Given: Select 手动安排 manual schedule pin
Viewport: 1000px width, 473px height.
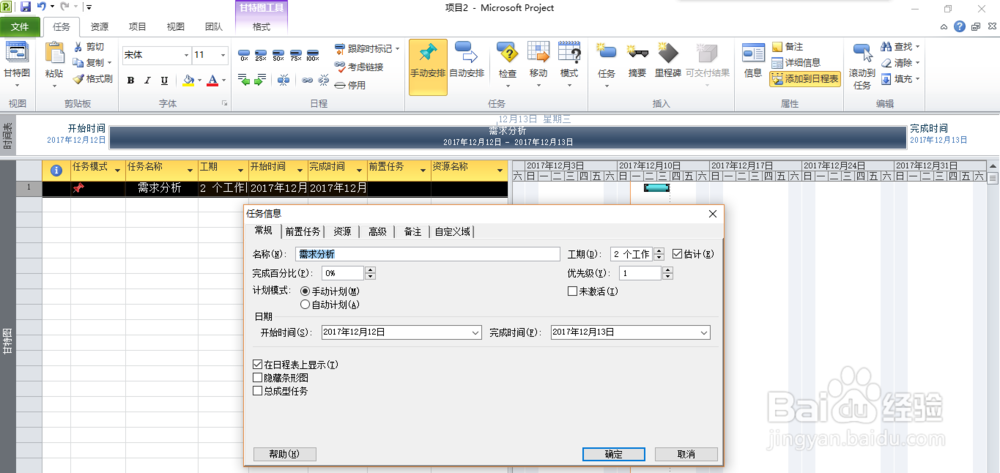Looking at the screenshot, I should click(427, 67).
